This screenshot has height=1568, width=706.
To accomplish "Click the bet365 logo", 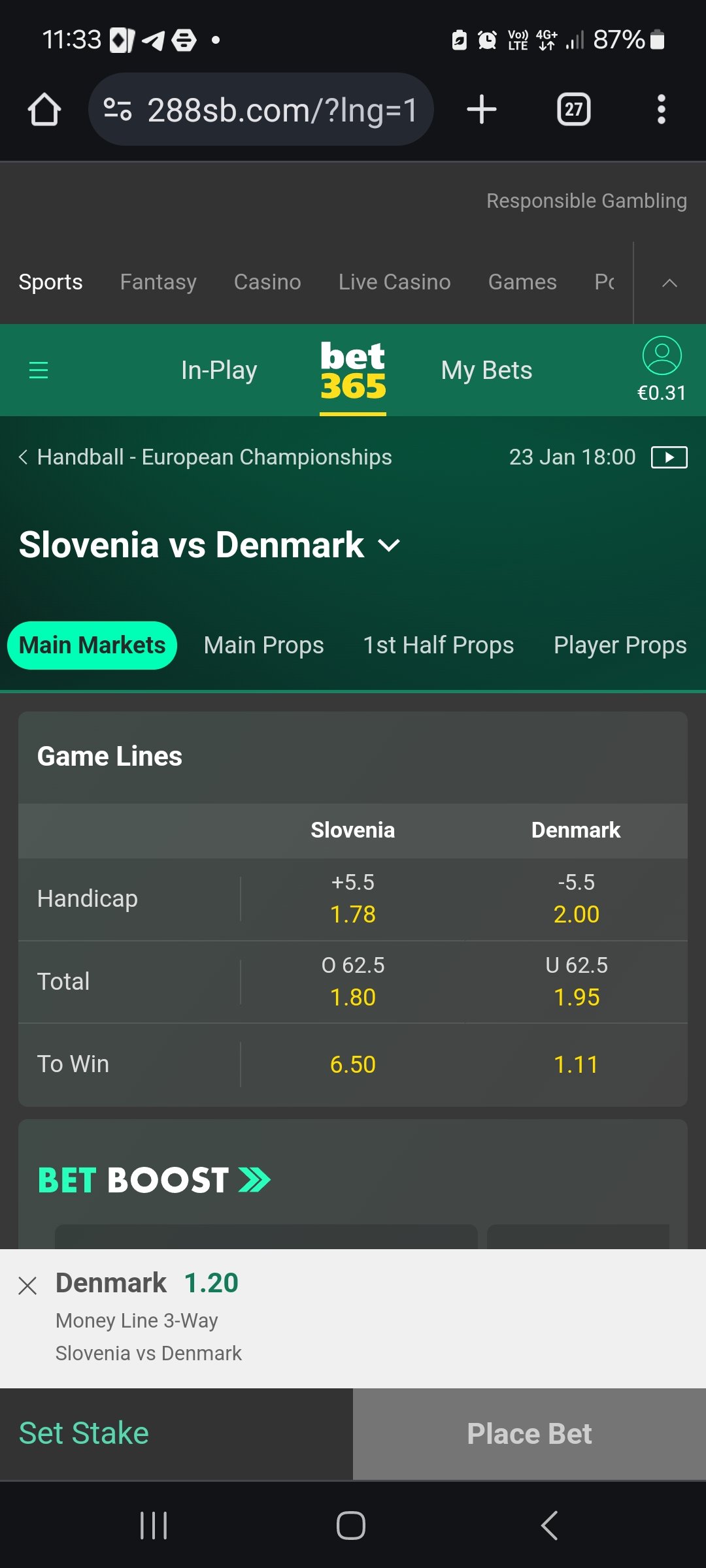I will [353, 370].
